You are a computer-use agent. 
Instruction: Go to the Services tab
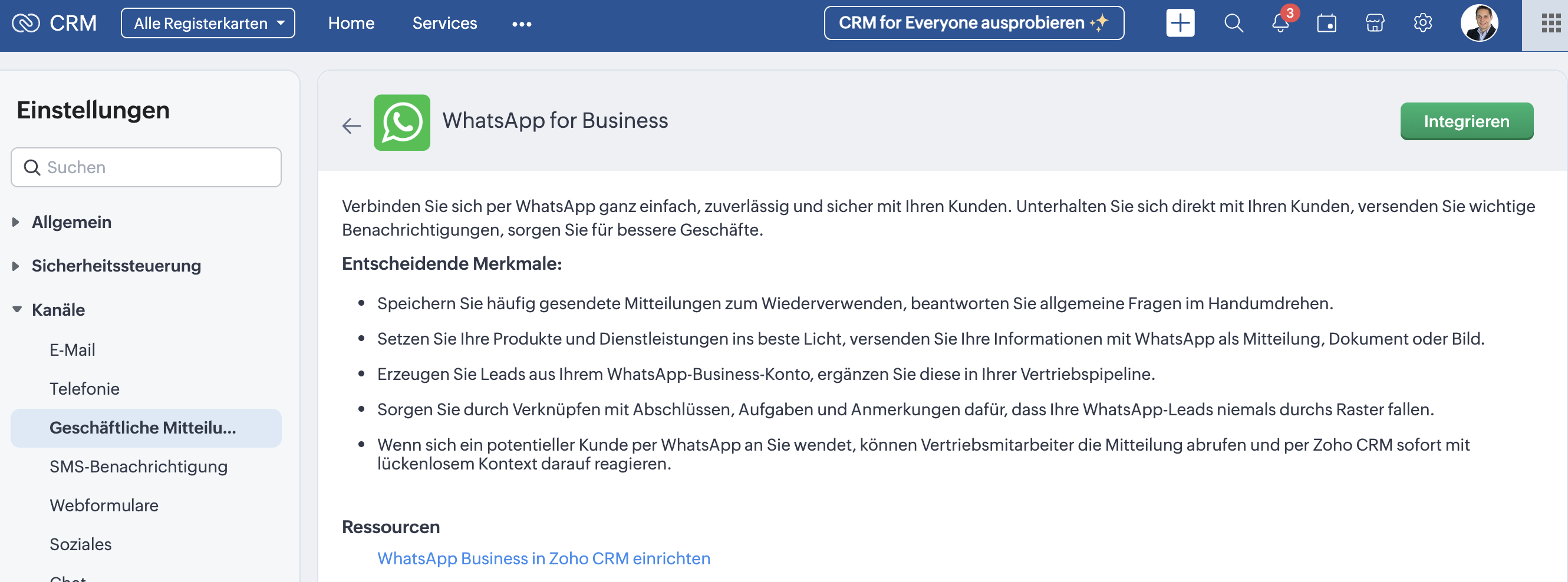(x=444, y=24)
